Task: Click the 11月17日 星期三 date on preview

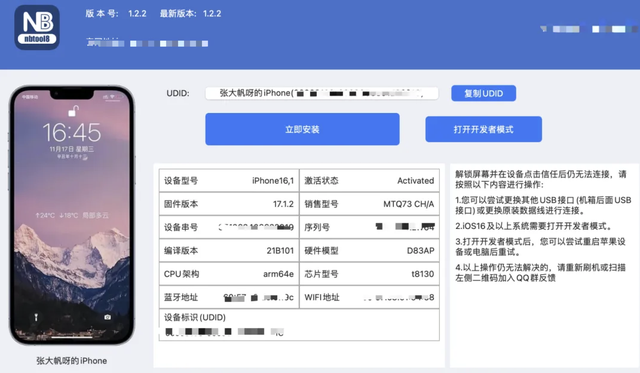Action: [x=71, y=149]
